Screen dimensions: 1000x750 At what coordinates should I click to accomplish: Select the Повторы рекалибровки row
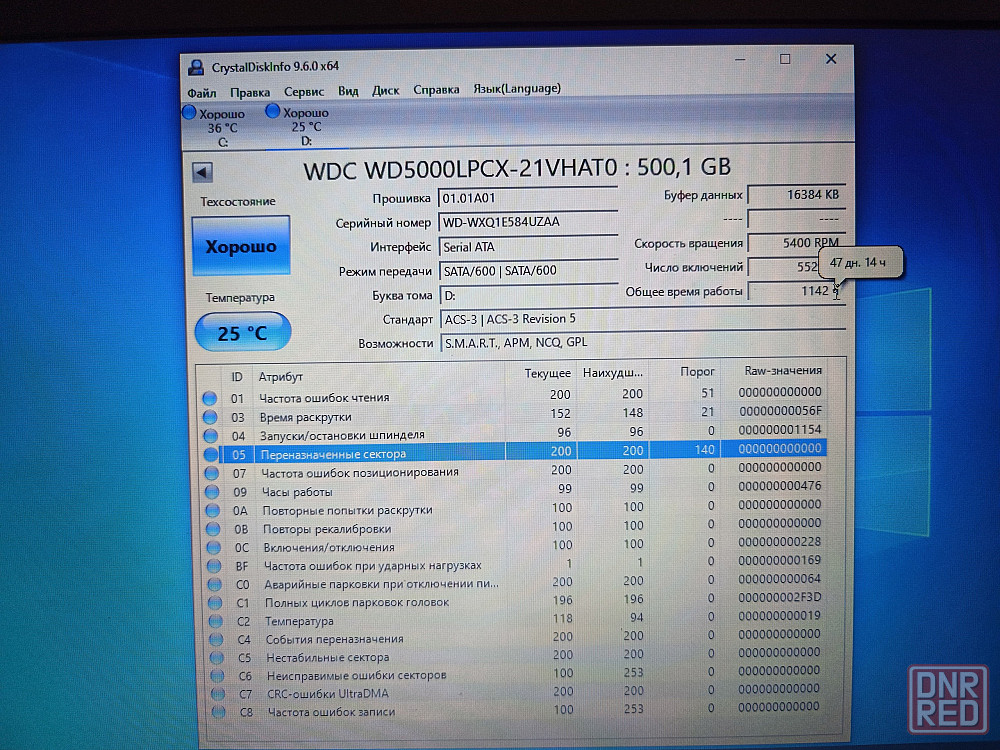[x=515, y=527]
